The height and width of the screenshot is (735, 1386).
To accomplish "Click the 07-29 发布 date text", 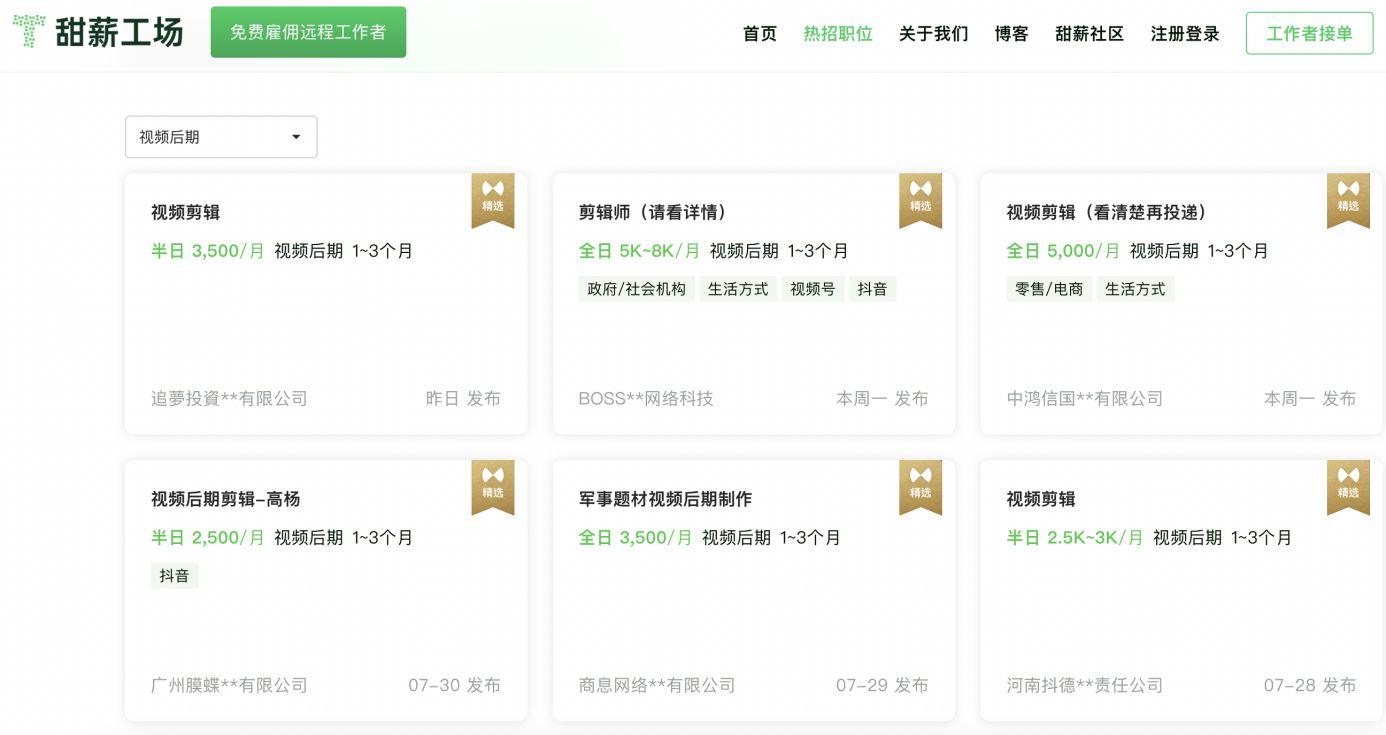I will click(882, 685).
